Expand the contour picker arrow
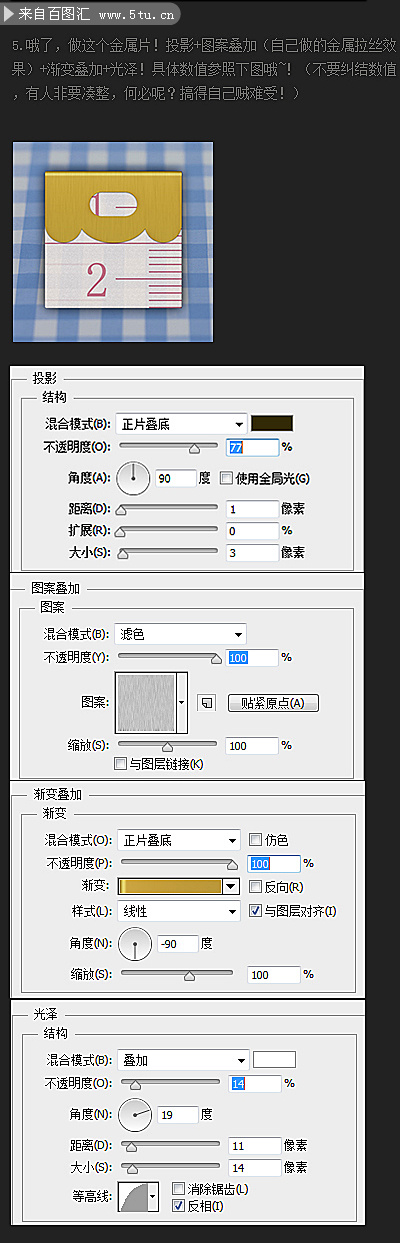This screenshot has width=400, height=1243. (x=152, y=1195)
